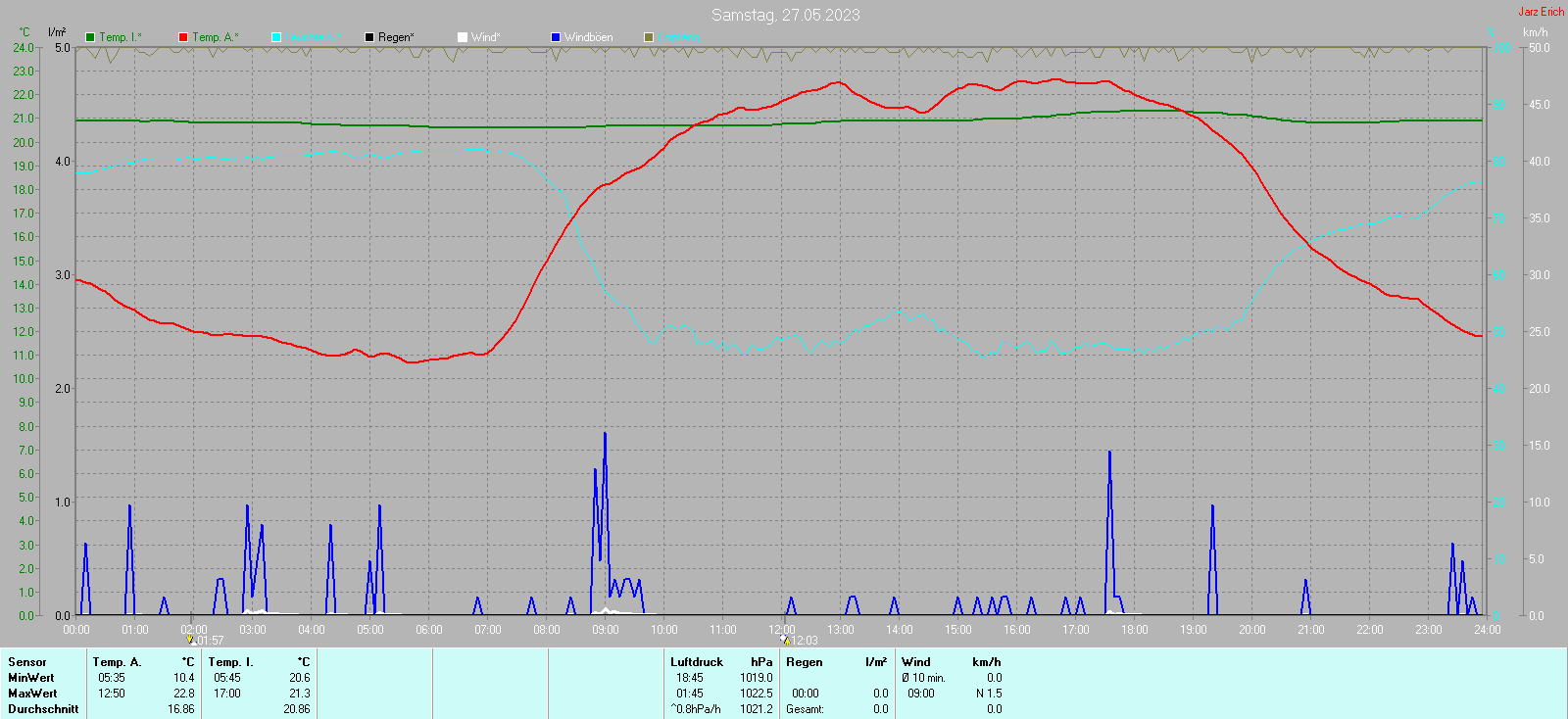The height and width of the screenshot is (719, 1568).
Task: Click the Temp. A. minimum value 10.4
Action: pyautogui.click(x=184, y=678)
